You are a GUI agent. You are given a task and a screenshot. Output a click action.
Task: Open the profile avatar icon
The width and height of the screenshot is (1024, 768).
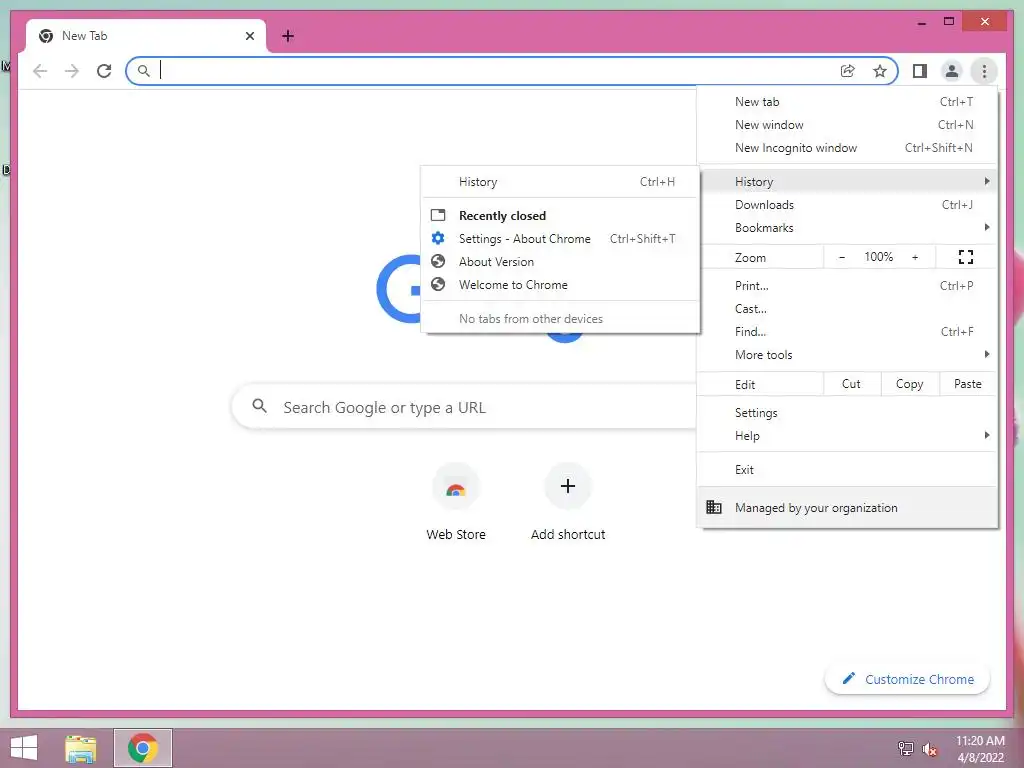952,71
